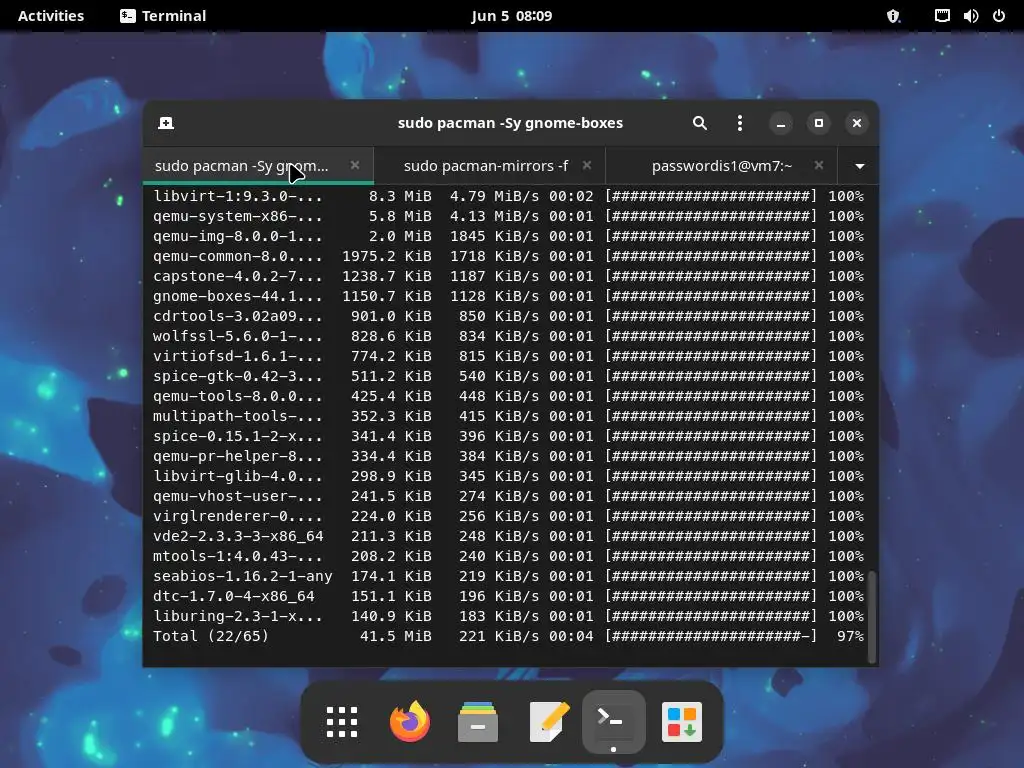Click the dtc-1.7.0-4-x86_64 package name

[233, 596]
